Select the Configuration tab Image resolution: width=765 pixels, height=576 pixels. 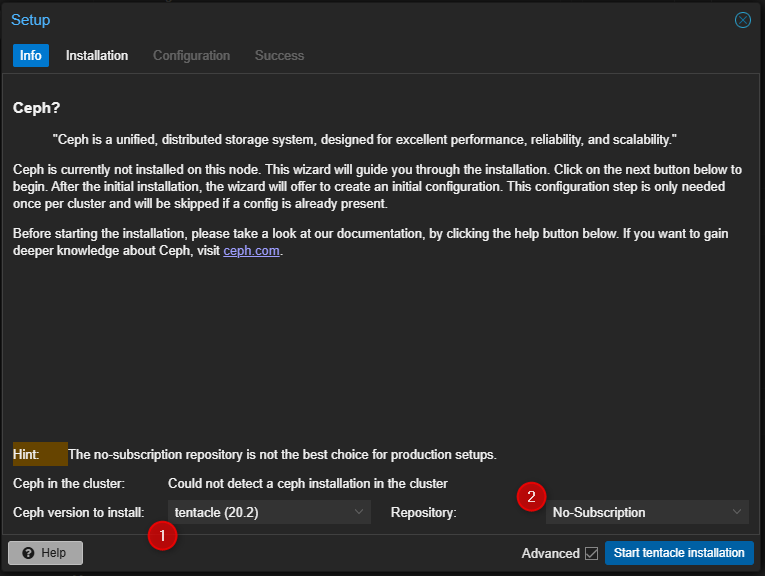(192, 56)
